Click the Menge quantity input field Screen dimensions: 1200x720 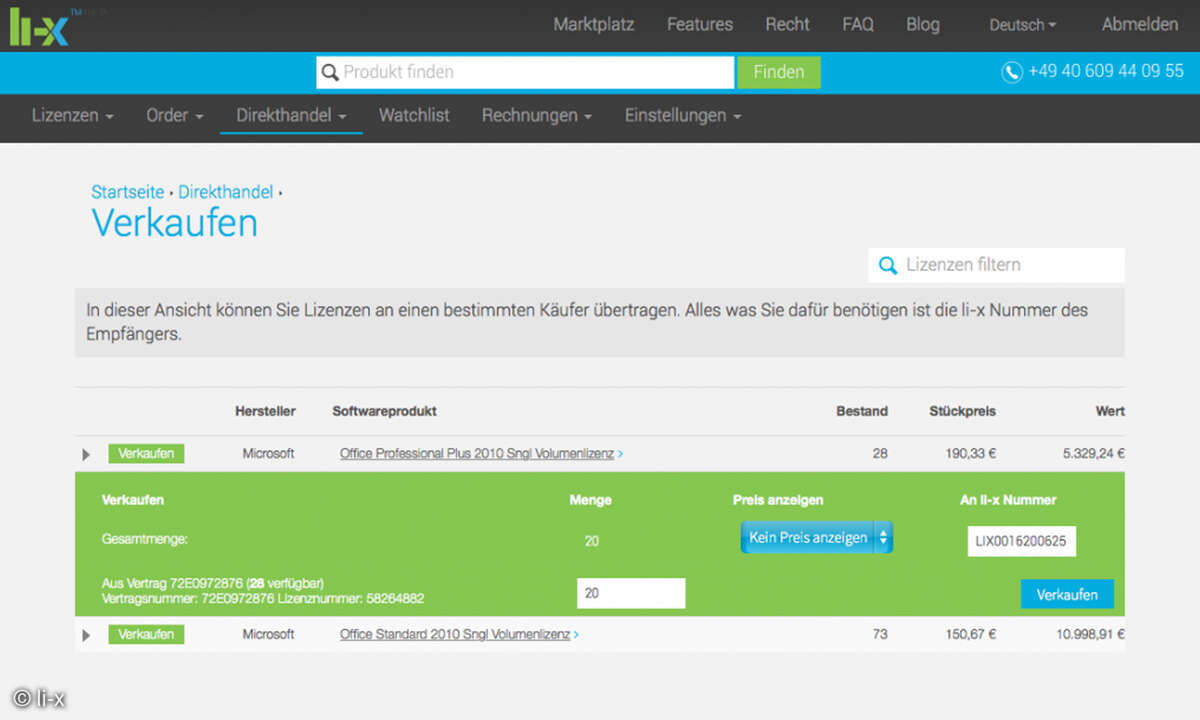(631, 593)
